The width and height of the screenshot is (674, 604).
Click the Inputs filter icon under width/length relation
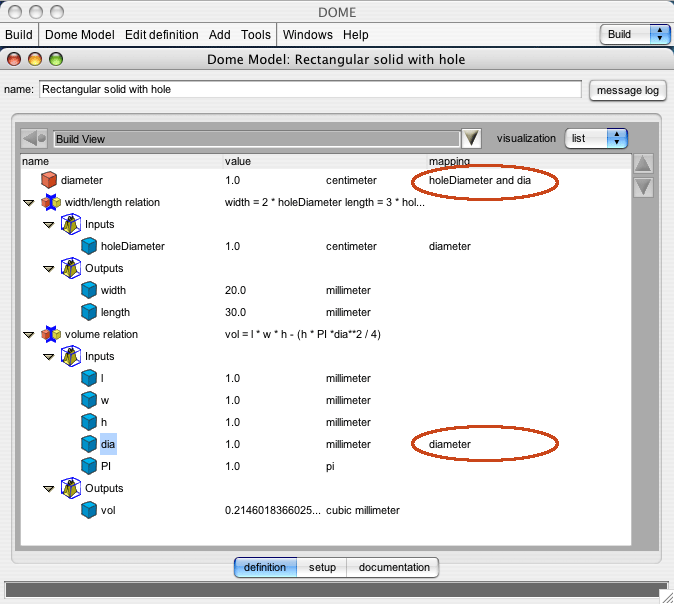[70, 224]
